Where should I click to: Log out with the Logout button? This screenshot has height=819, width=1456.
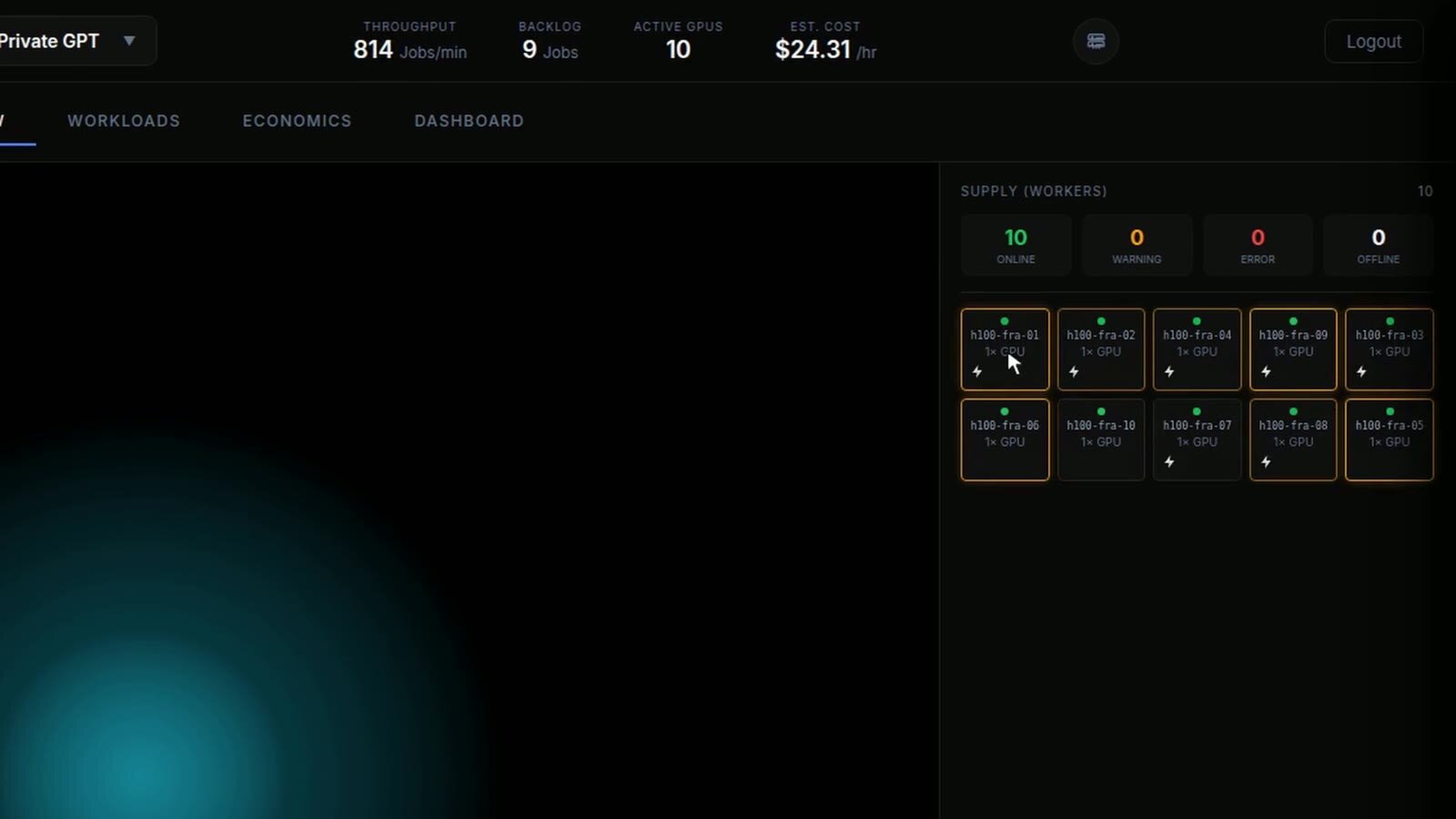1373,41
